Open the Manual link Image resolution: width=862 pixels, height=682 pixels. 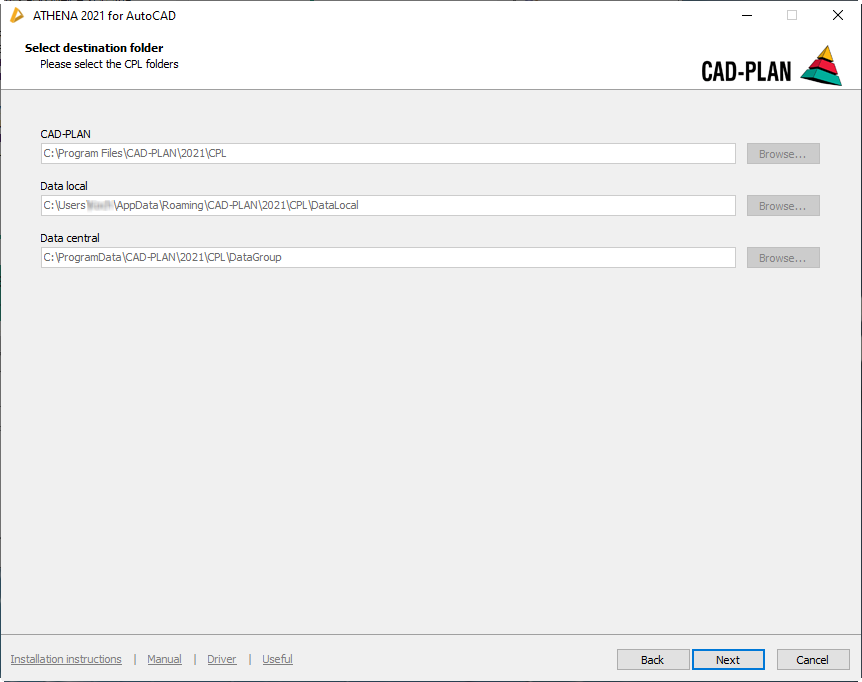[x=164, y=659]
